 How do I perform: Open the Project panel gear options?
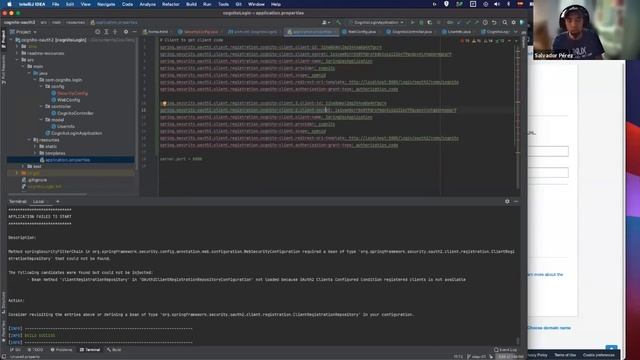coord(126,32)
